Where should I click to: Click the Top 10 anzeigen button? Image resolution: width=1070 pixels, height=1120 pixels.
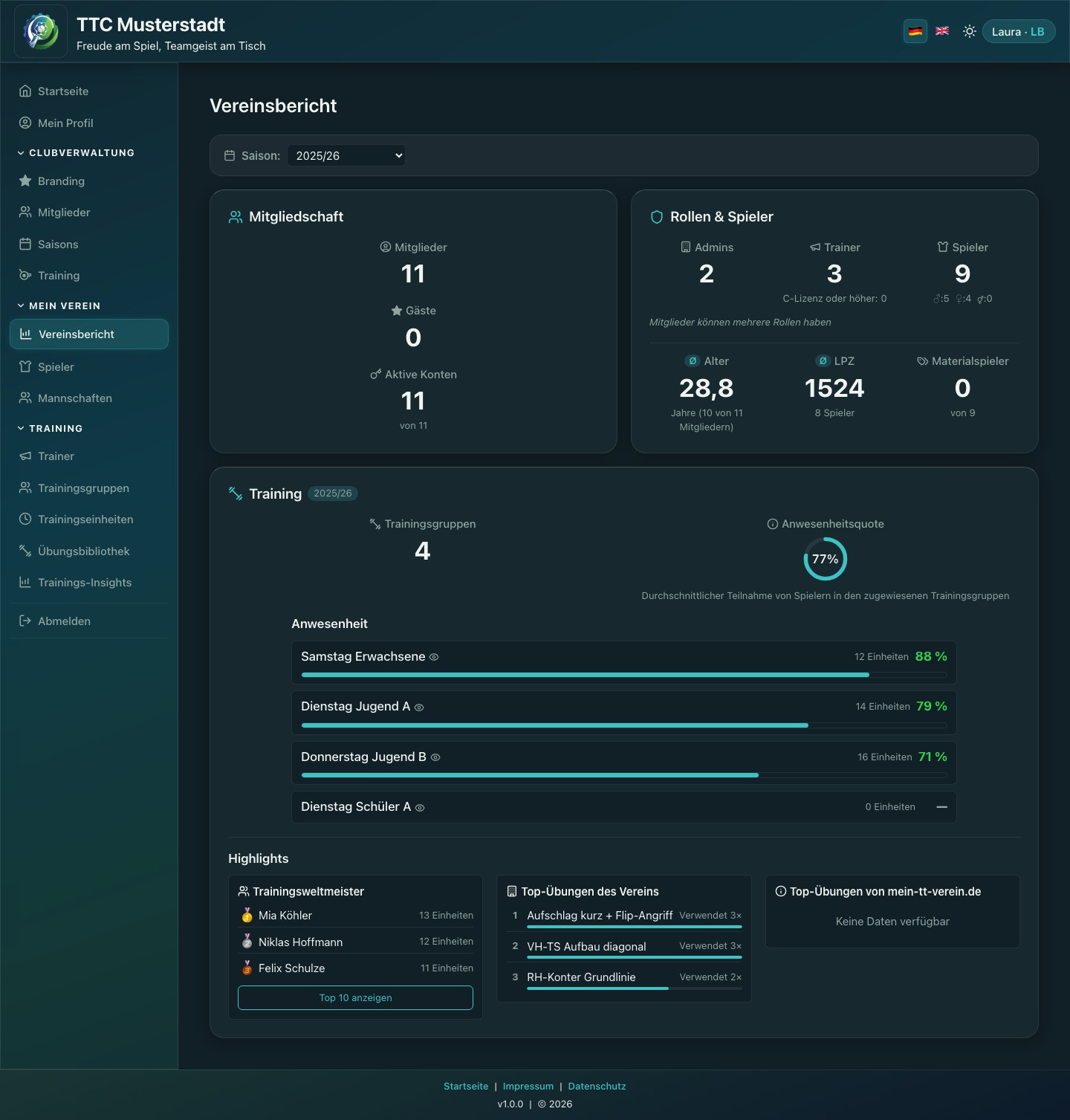(x=355, y=997)
